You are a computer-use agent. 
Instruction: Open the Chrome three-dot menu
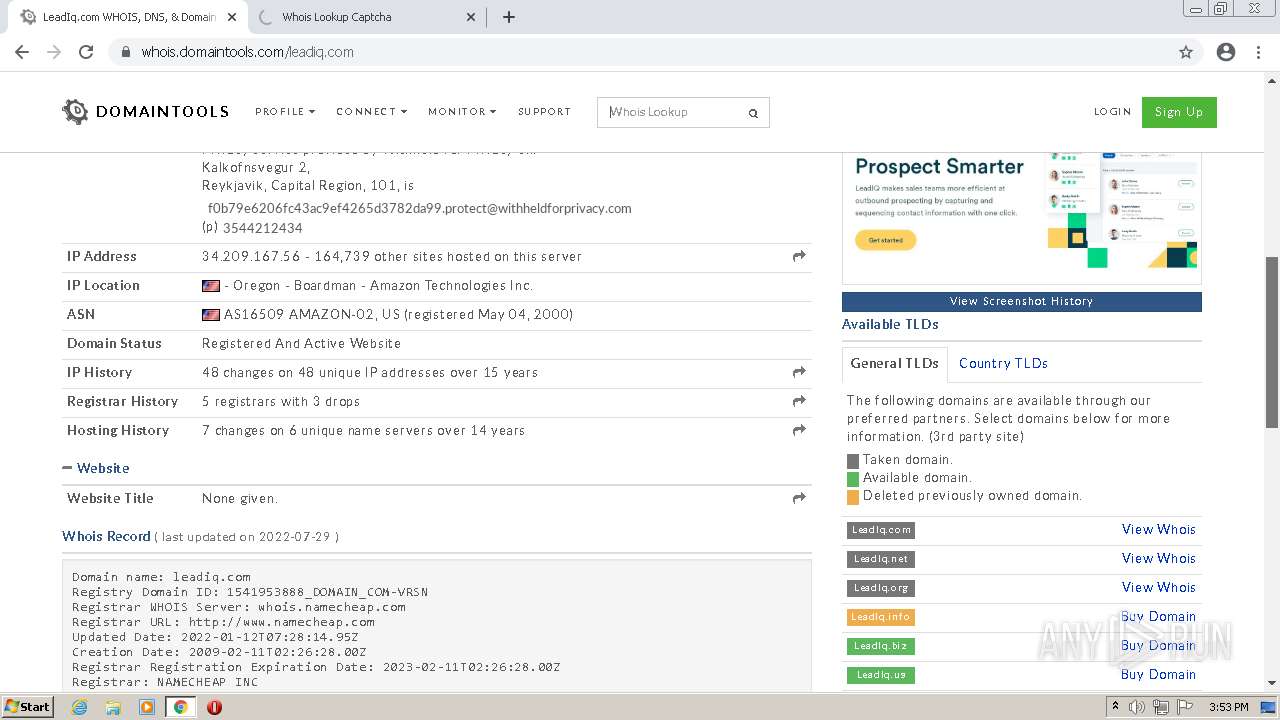pos(1258,52)
